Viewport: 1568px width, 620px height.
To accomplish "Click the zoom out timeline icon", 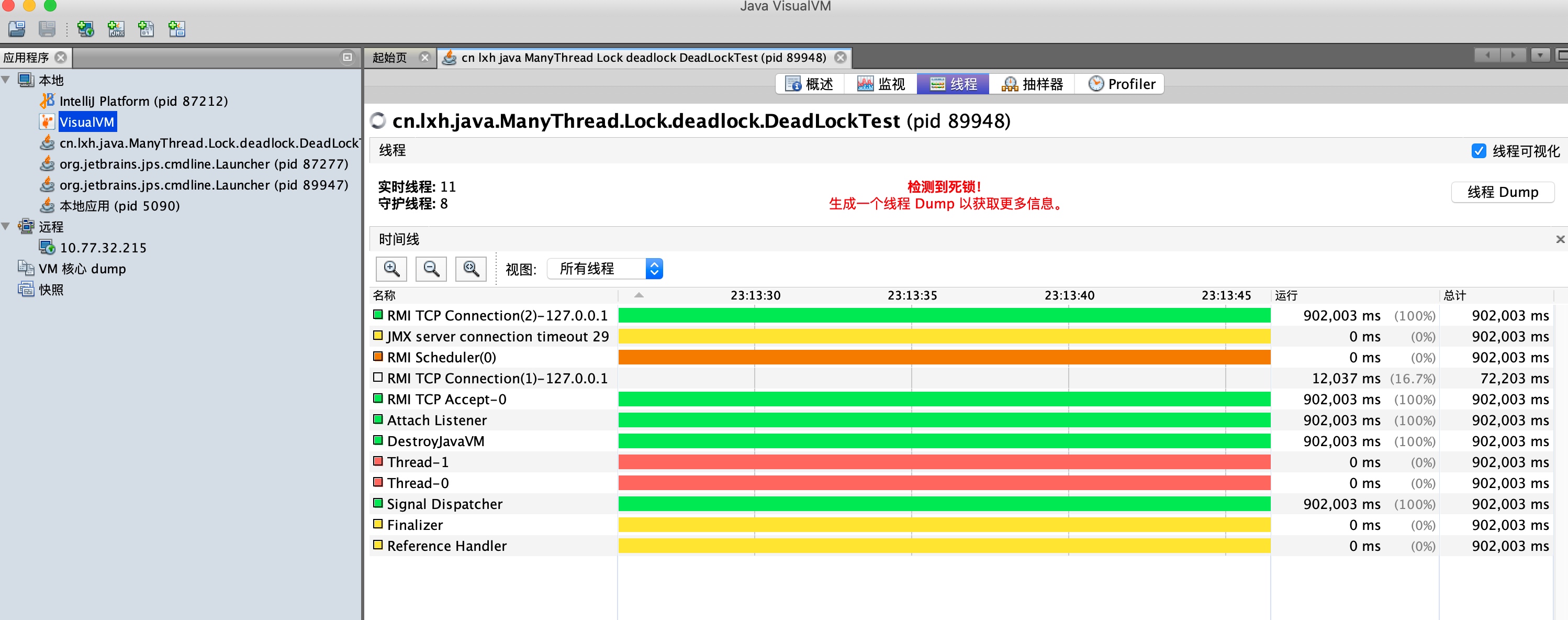I will [431, 269].
